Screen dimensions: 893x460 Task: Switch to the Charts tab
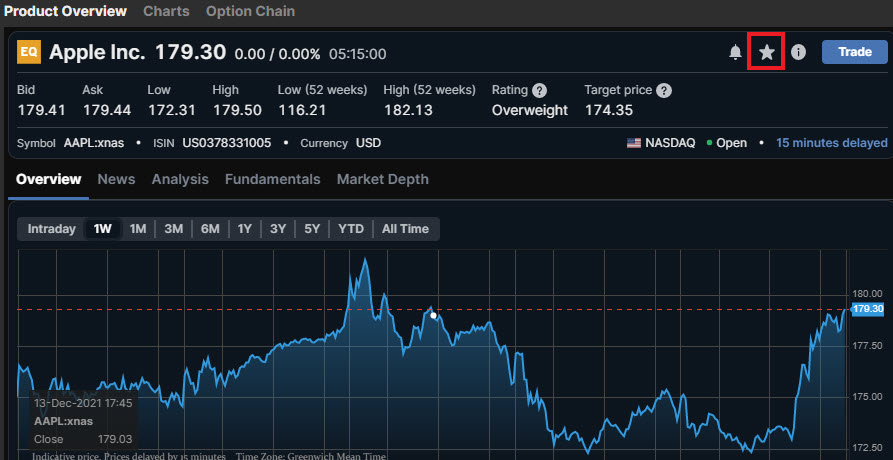click(x=166, y=12)
